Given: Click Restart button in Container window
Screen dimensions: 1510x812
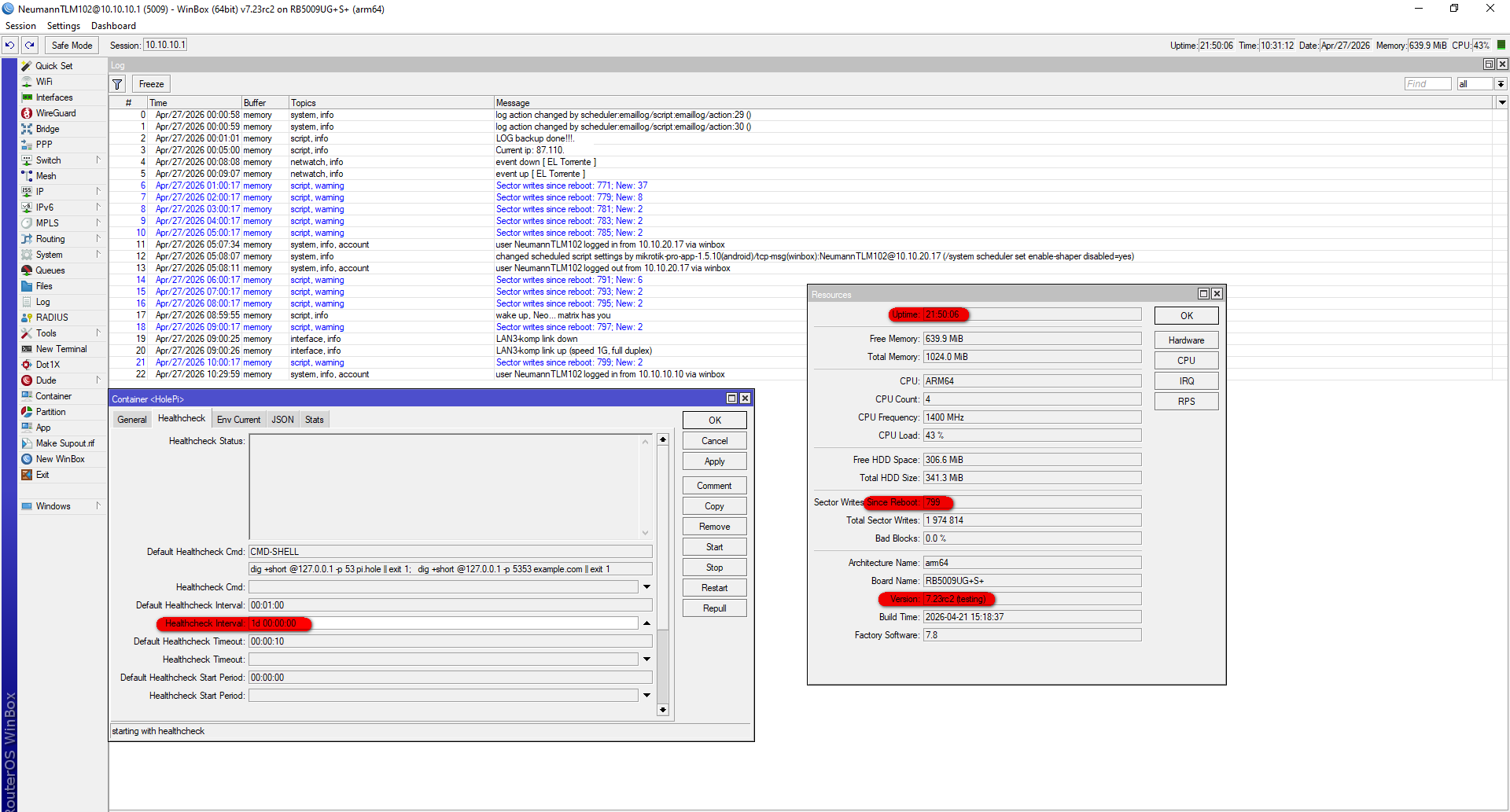Looking at the screenshot, I should pyautogui.click(x=714, y=588).
